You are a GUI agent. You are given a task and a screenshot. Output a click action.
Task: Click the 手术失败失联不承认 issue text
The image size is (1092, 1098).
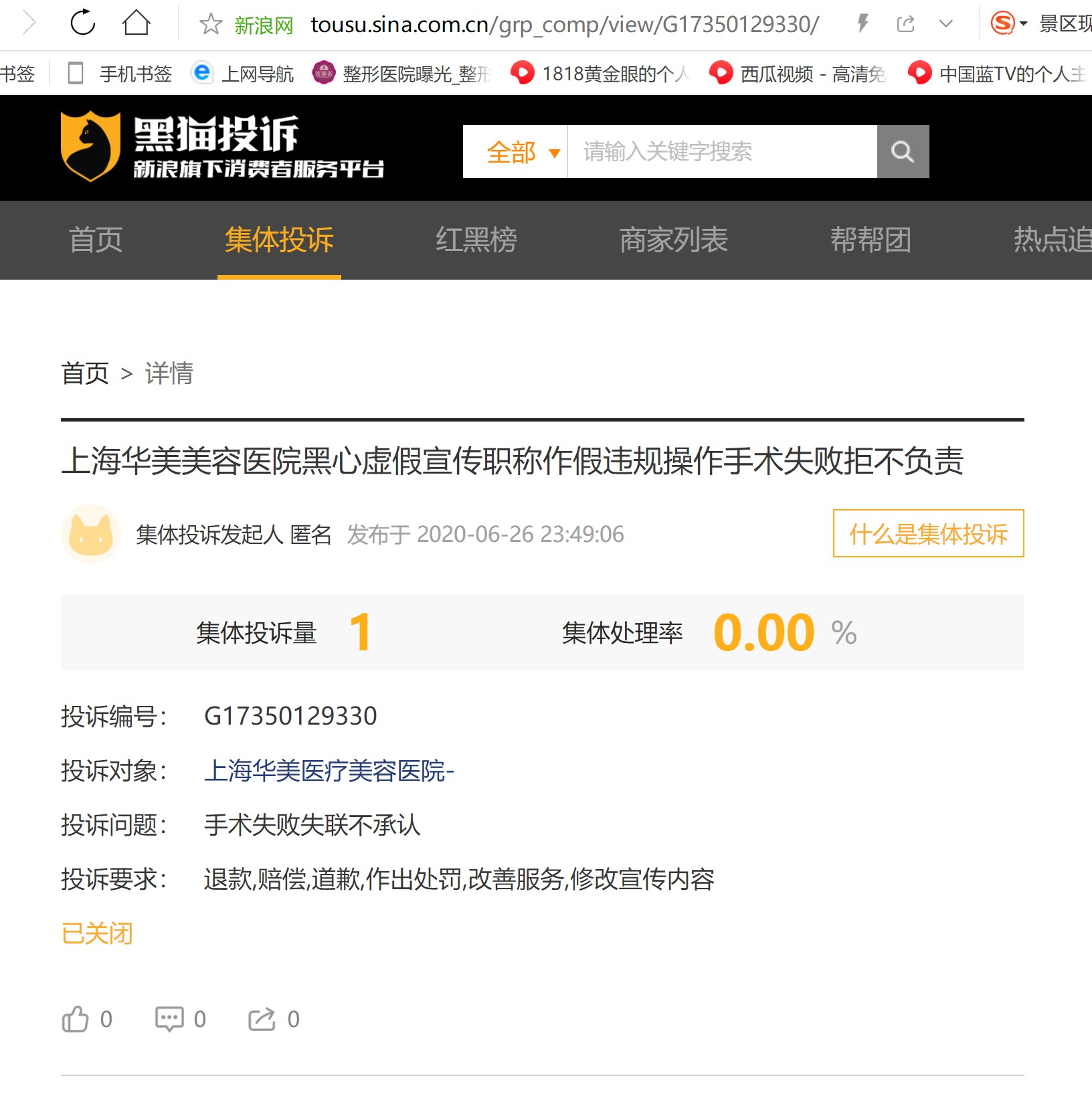coord(312,825)
